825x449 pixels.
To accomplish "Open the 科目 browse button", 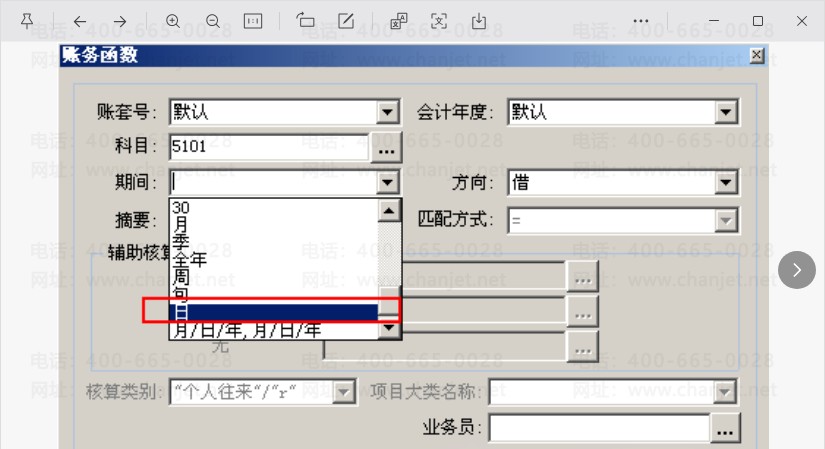I will click(387, 148).
